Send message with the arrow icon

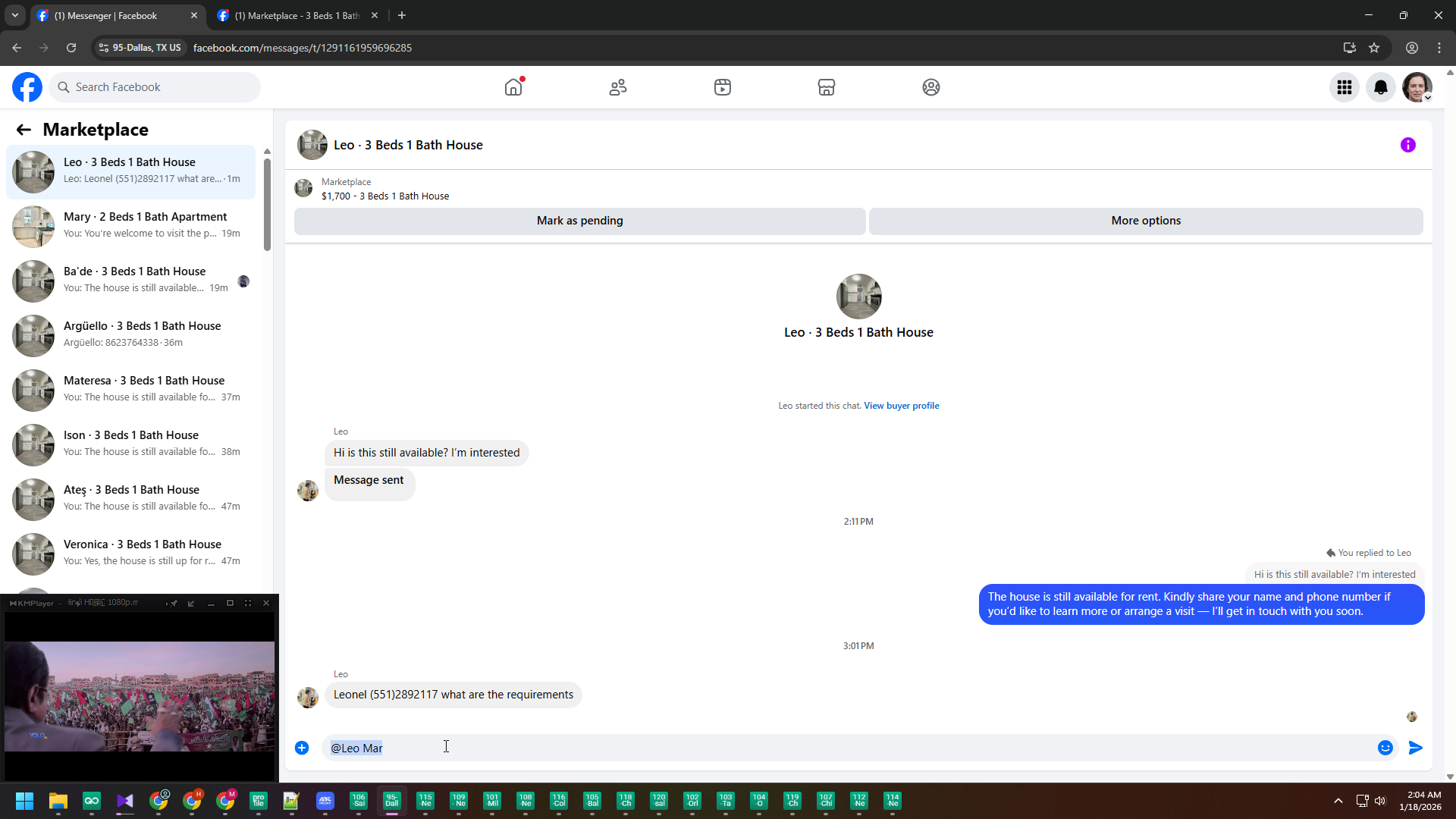click(x=1415, y=748)
